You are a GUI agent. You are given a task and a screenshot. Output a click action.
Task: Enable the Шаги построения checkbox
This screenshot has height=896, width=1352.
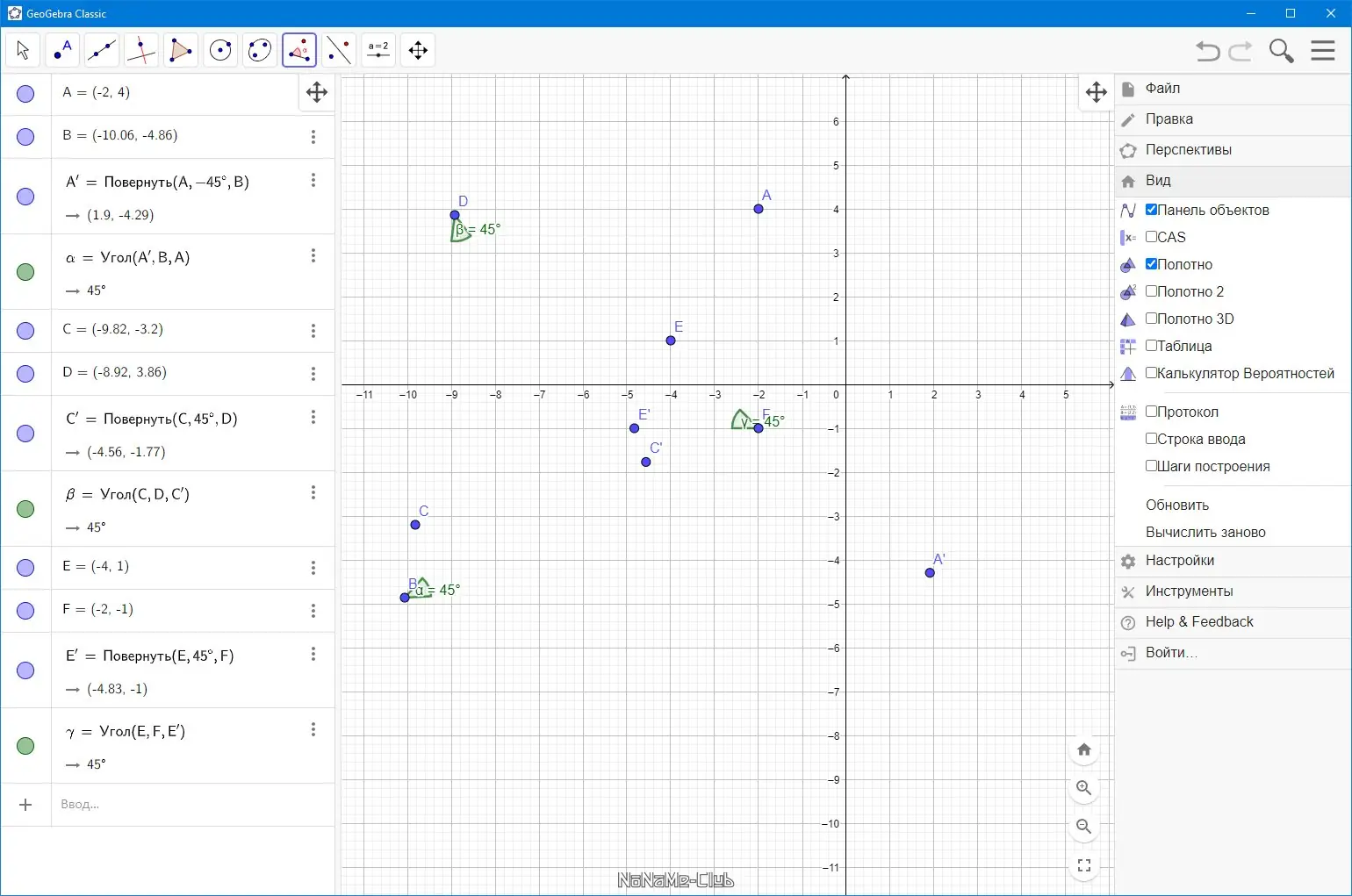coord(1151,466)
